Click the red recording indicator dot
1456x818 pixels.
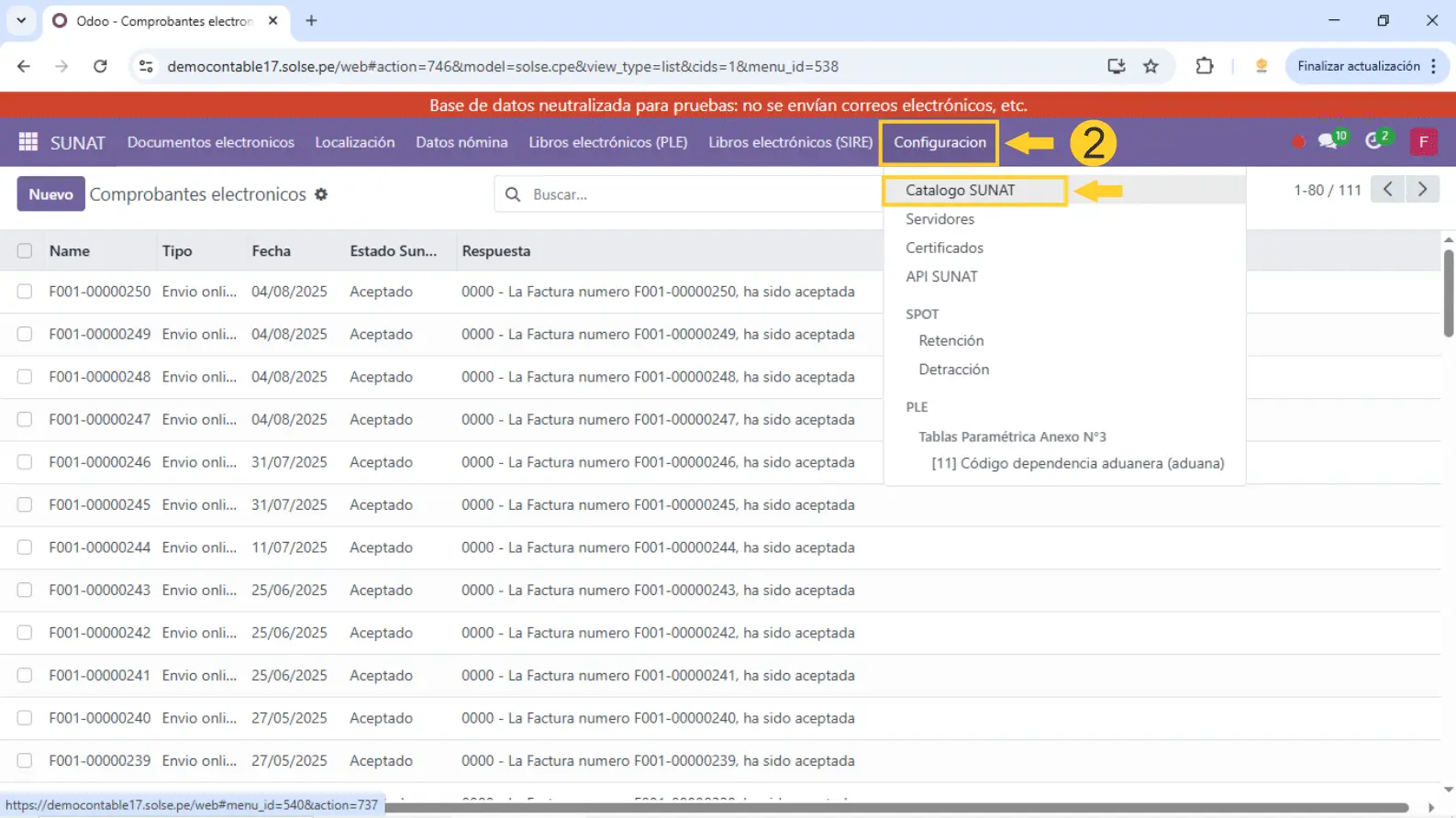tap(1298, 142)
